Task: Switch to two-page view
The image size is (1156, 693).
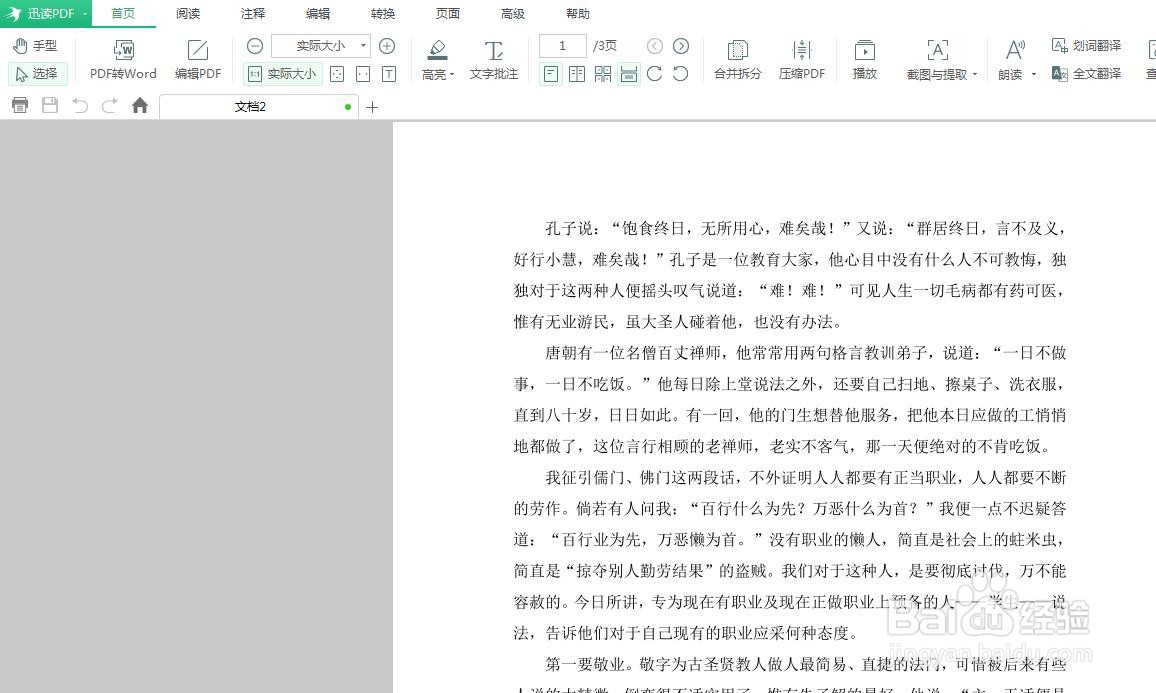Action: [577, 74]
